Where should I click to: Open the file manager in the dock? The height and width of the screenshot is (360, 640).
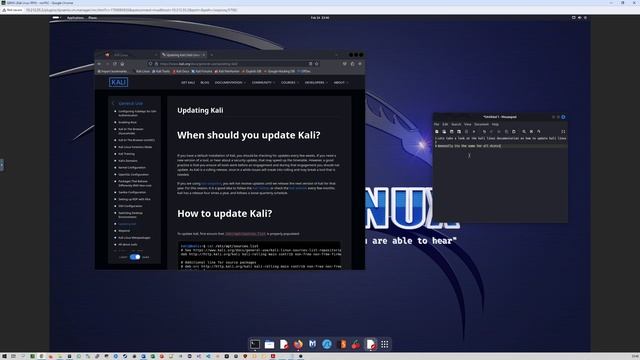269,344
